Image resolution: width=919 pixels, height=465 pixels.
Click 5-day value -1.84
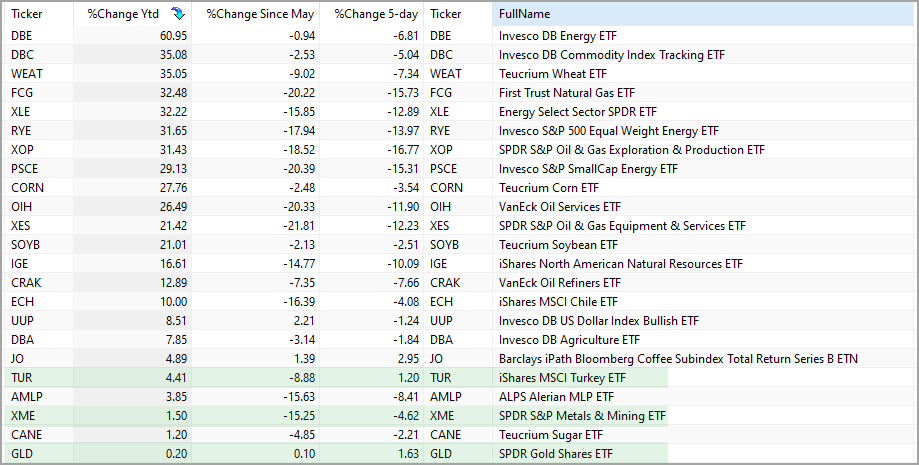click(x=406, y=340)
